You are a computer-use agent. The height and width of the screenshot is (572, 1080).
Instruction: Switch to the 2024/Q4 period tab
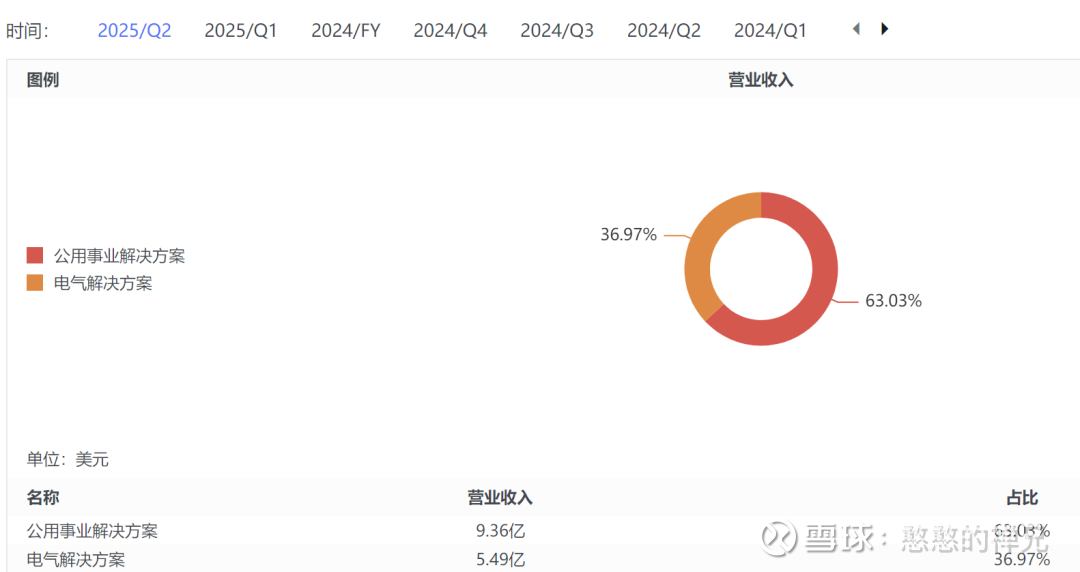click(450, 31)
